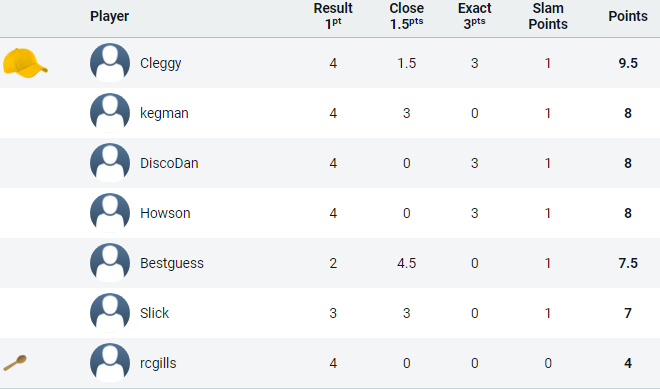Screen dimensions: 660x389
Task: Open Bestguess's profile avatar
Action: [x=110, y=263]
